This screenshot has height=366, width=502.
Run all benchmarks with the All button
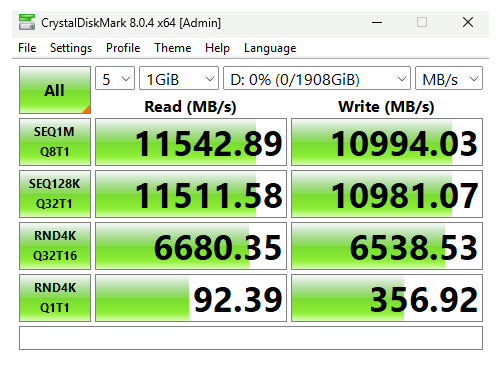pos(55,90)
